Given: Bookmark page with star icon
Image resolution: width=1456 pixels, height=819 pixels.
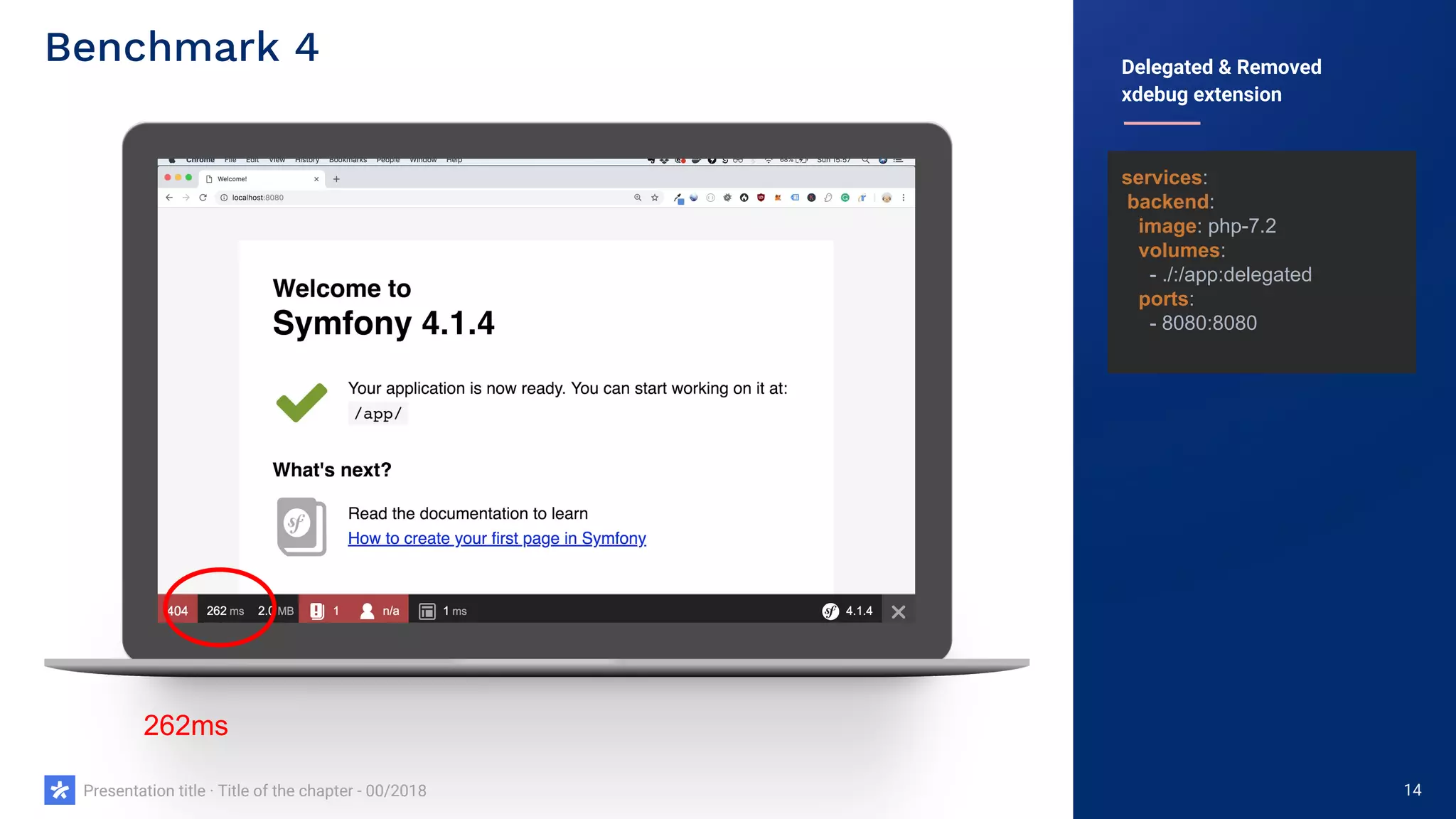Looking at the screenshot, I should [x=655, y=198].
